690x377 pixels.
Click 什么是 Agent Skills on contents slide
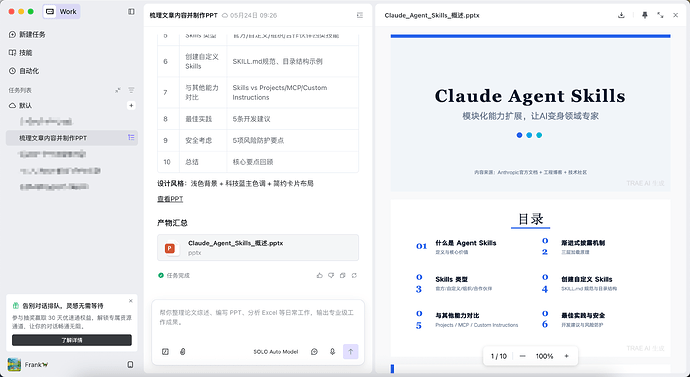466,243
